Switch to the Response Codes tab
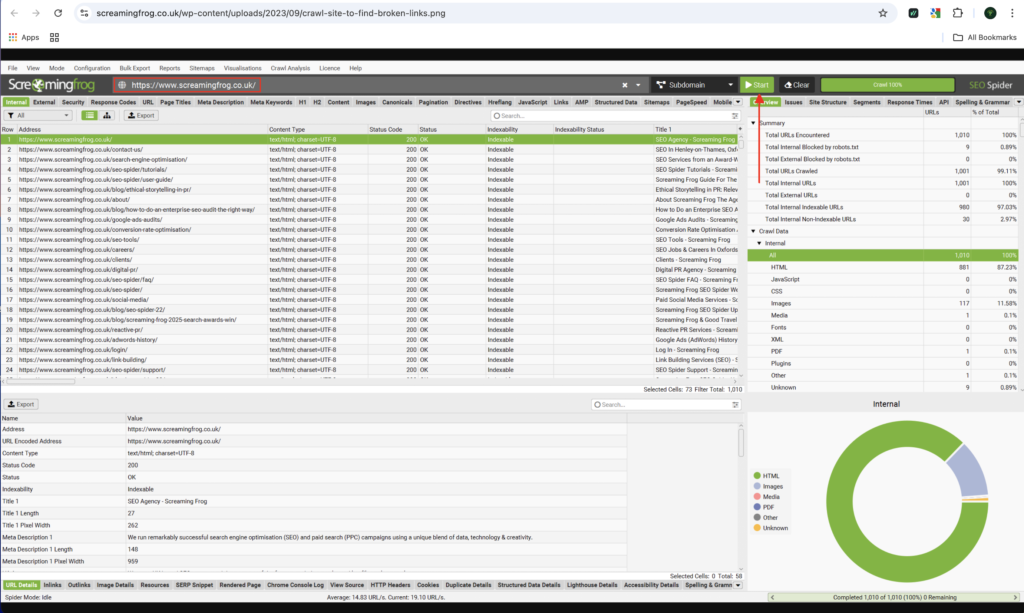Viewport: 1024px width, 613px height. click(114, 102)
